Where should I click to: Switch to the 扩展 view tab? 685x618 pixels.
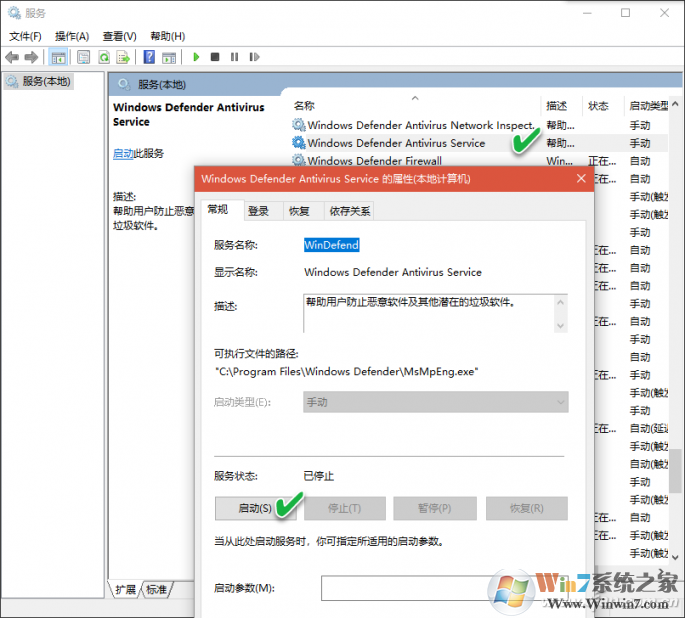pyautogui.click(x=125, y=590)
